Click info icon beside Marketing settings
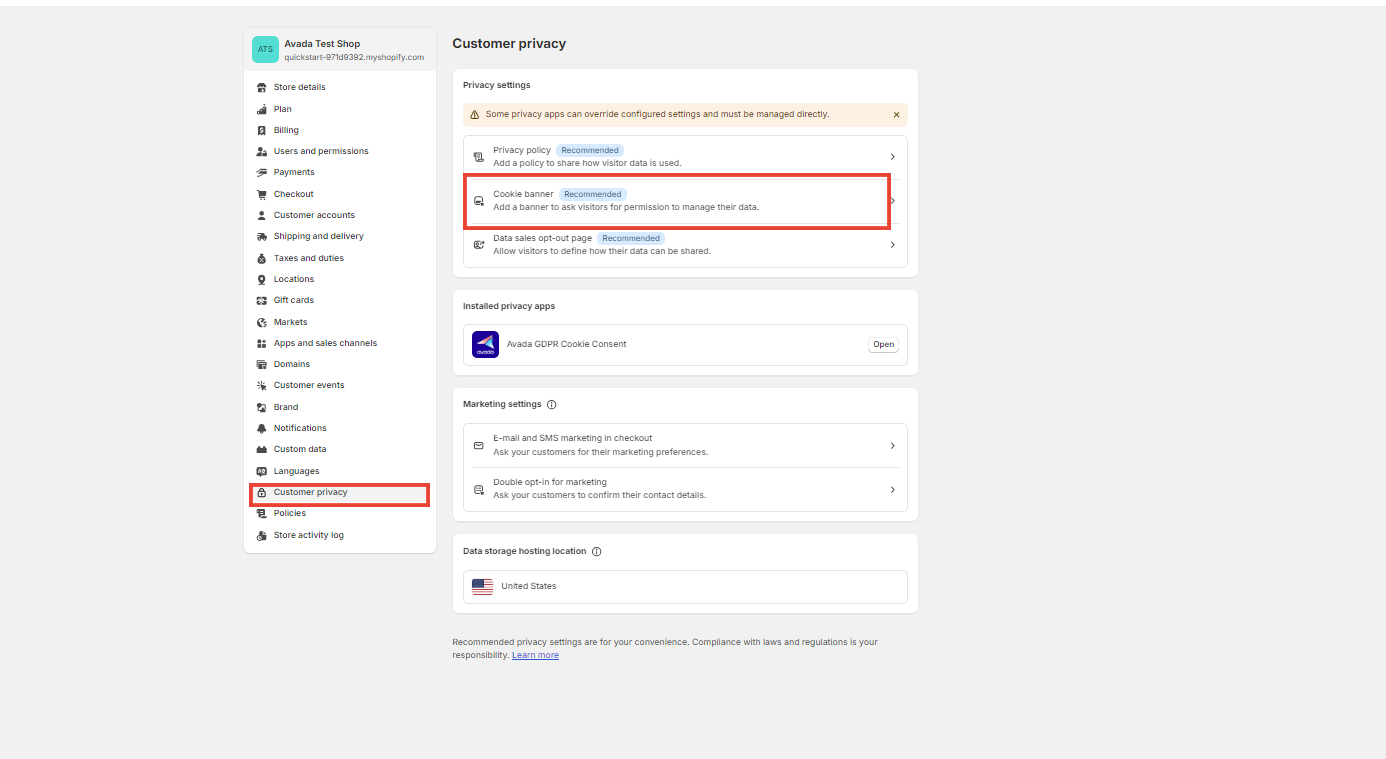 pos(552,405)
